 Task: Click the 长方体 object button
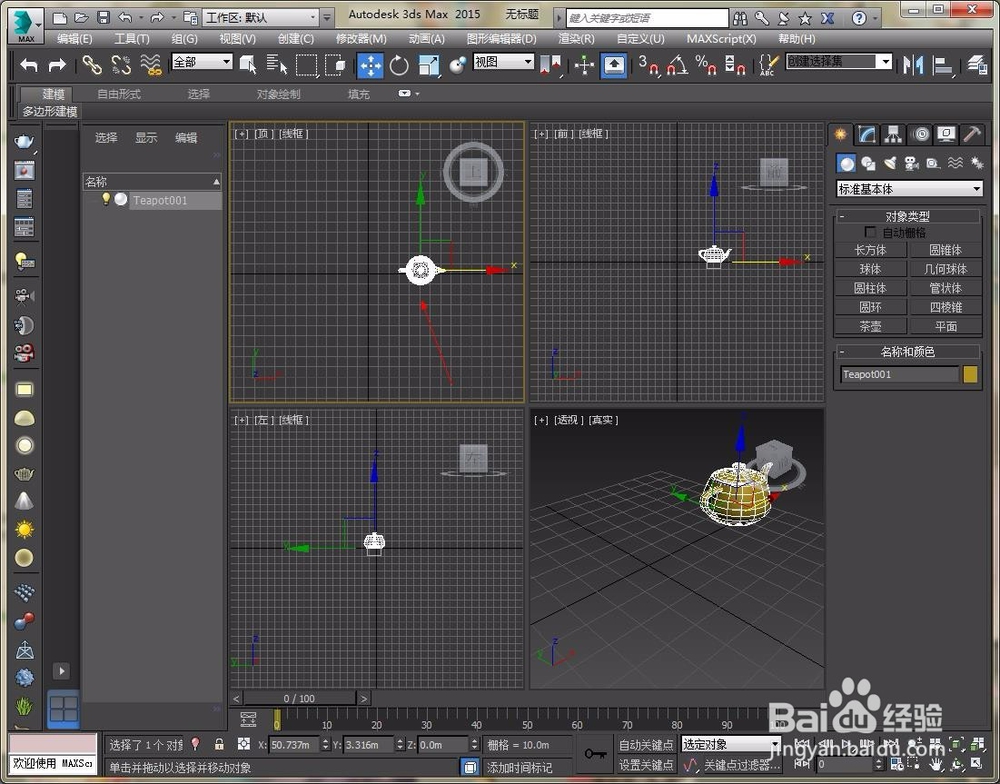click(x=870, y=250)
